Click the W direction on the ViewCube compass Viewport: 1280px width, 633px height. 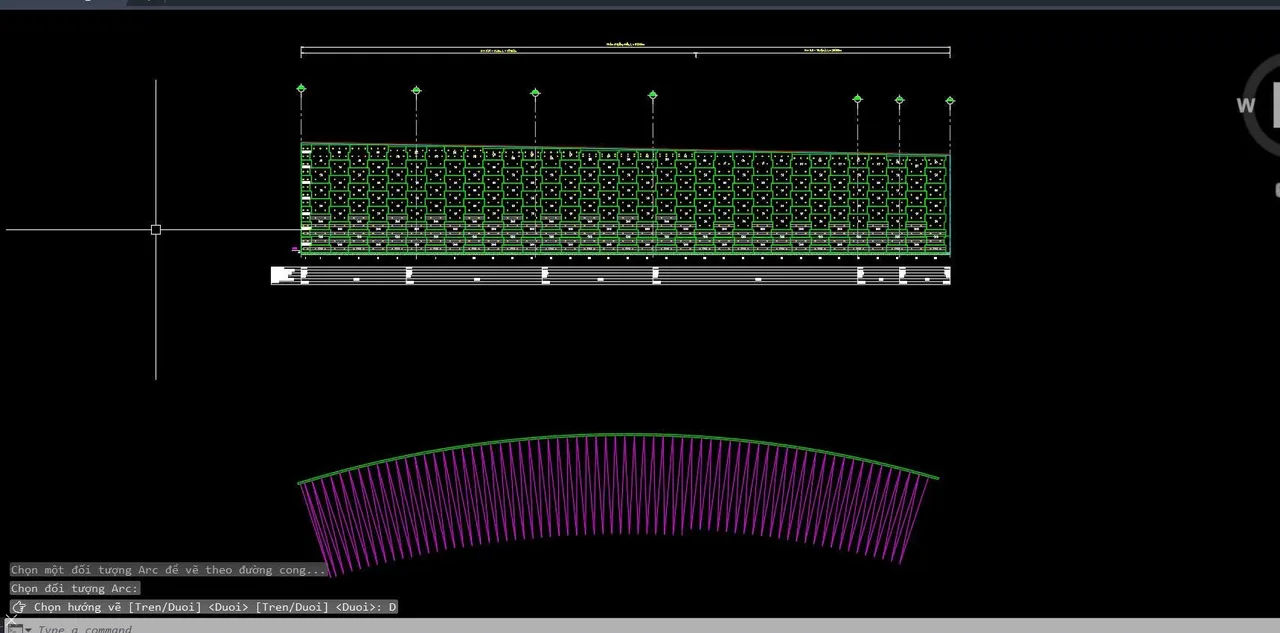click(1246, 106)
